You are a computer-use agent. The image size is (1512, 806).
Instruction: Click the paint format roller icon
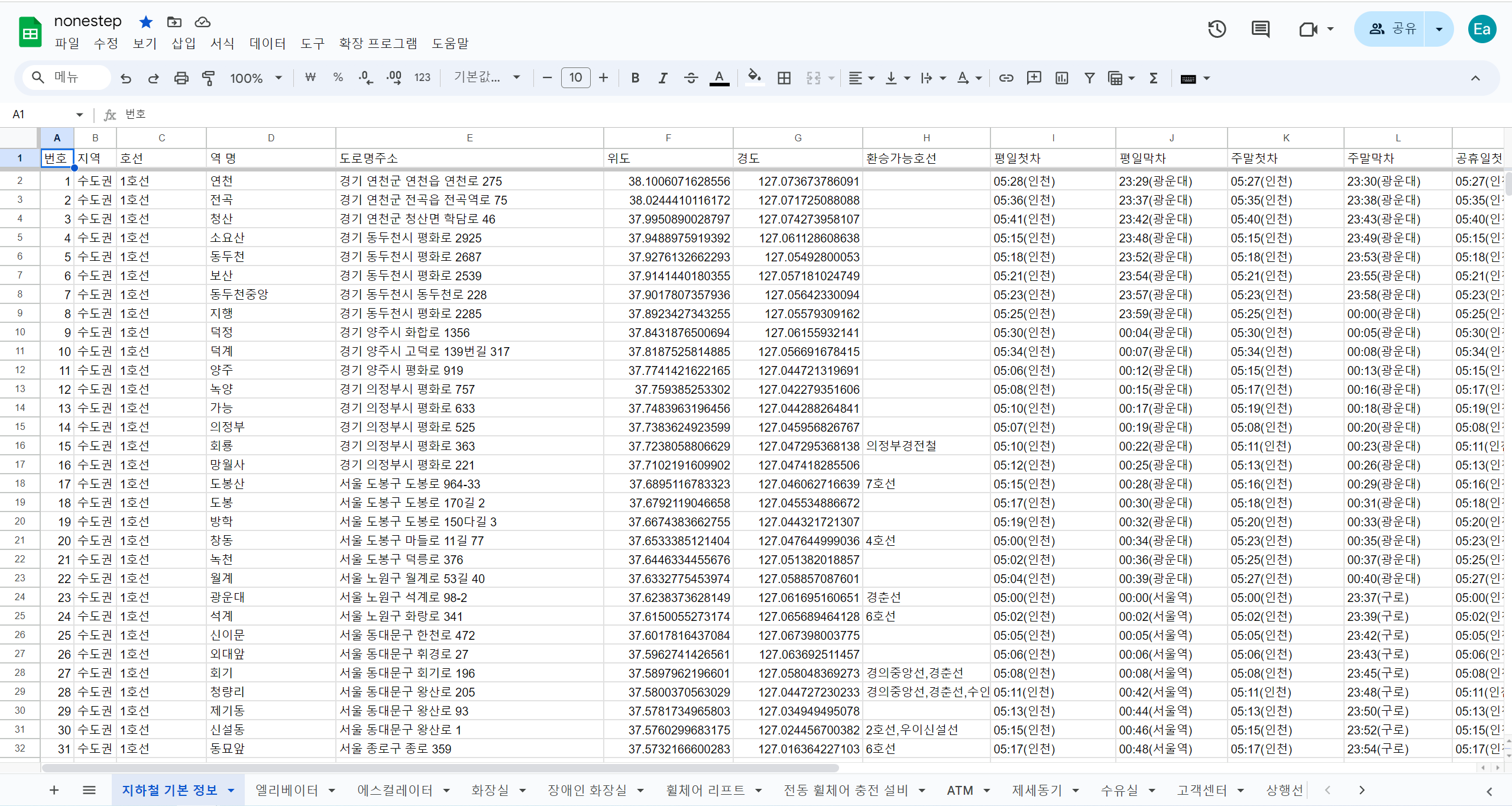(209, 78)
